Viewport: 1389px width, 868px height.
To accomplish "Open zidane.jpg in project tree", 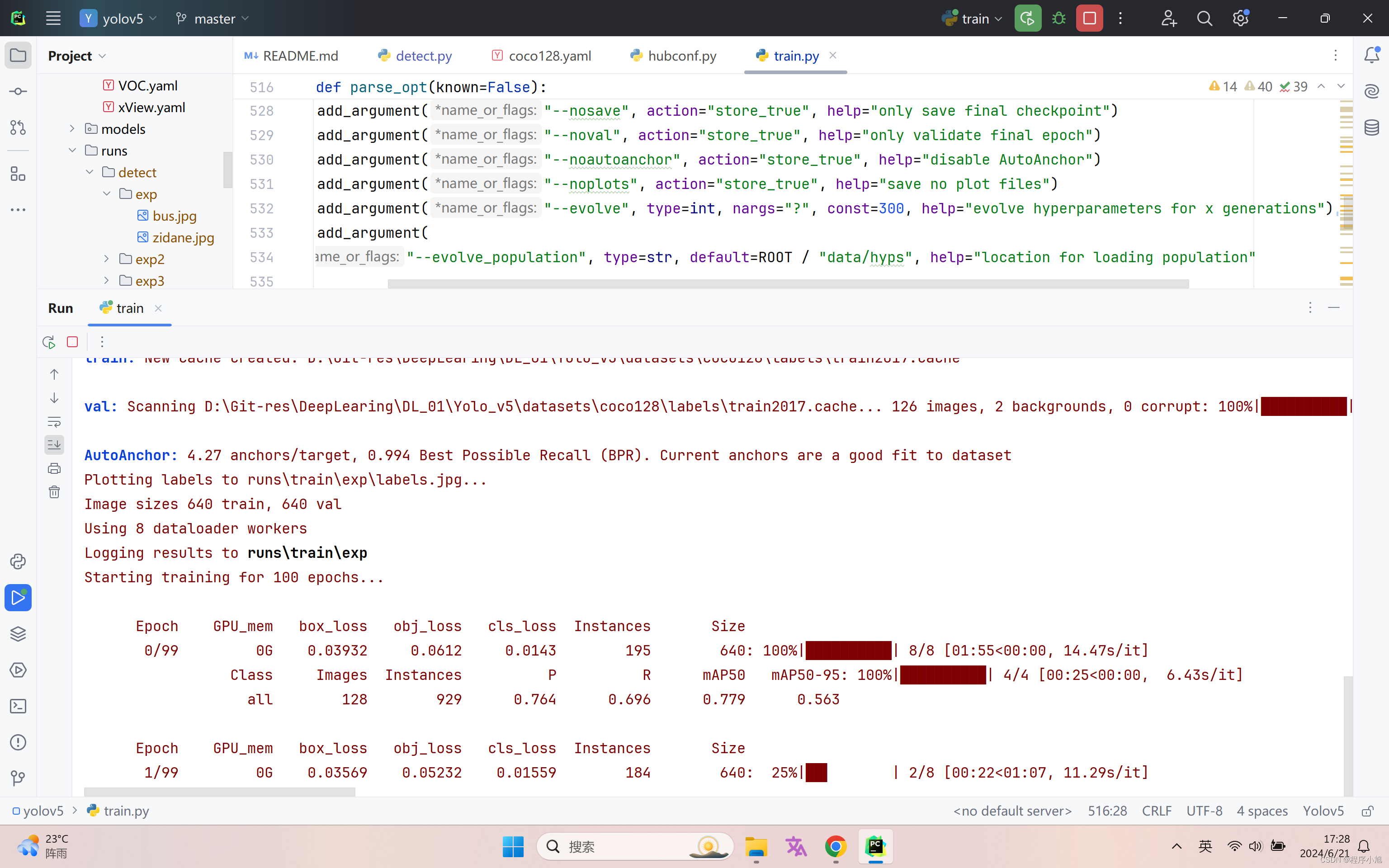I will pos(183,238).
